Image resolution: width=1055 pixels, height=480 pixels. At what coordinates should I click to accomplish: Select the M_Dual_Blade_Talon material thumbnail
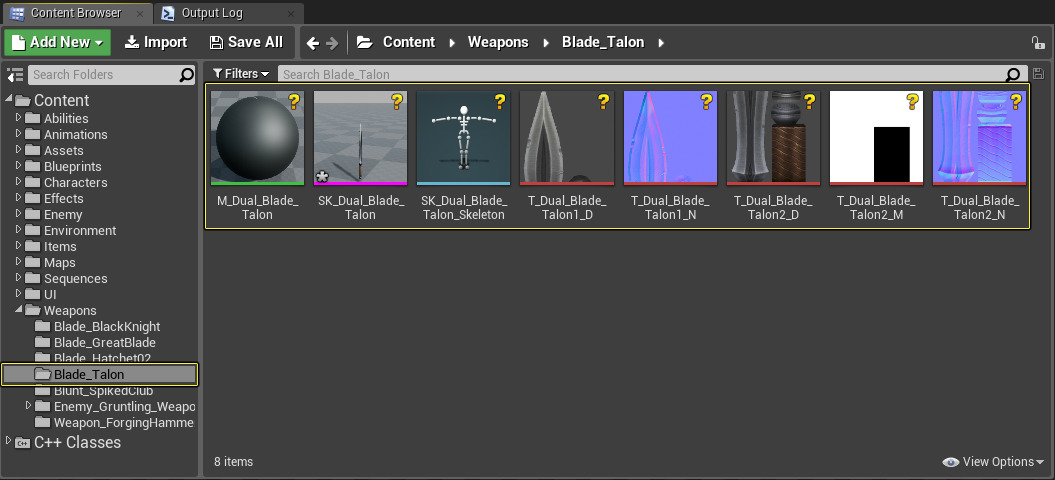(257, 138)
